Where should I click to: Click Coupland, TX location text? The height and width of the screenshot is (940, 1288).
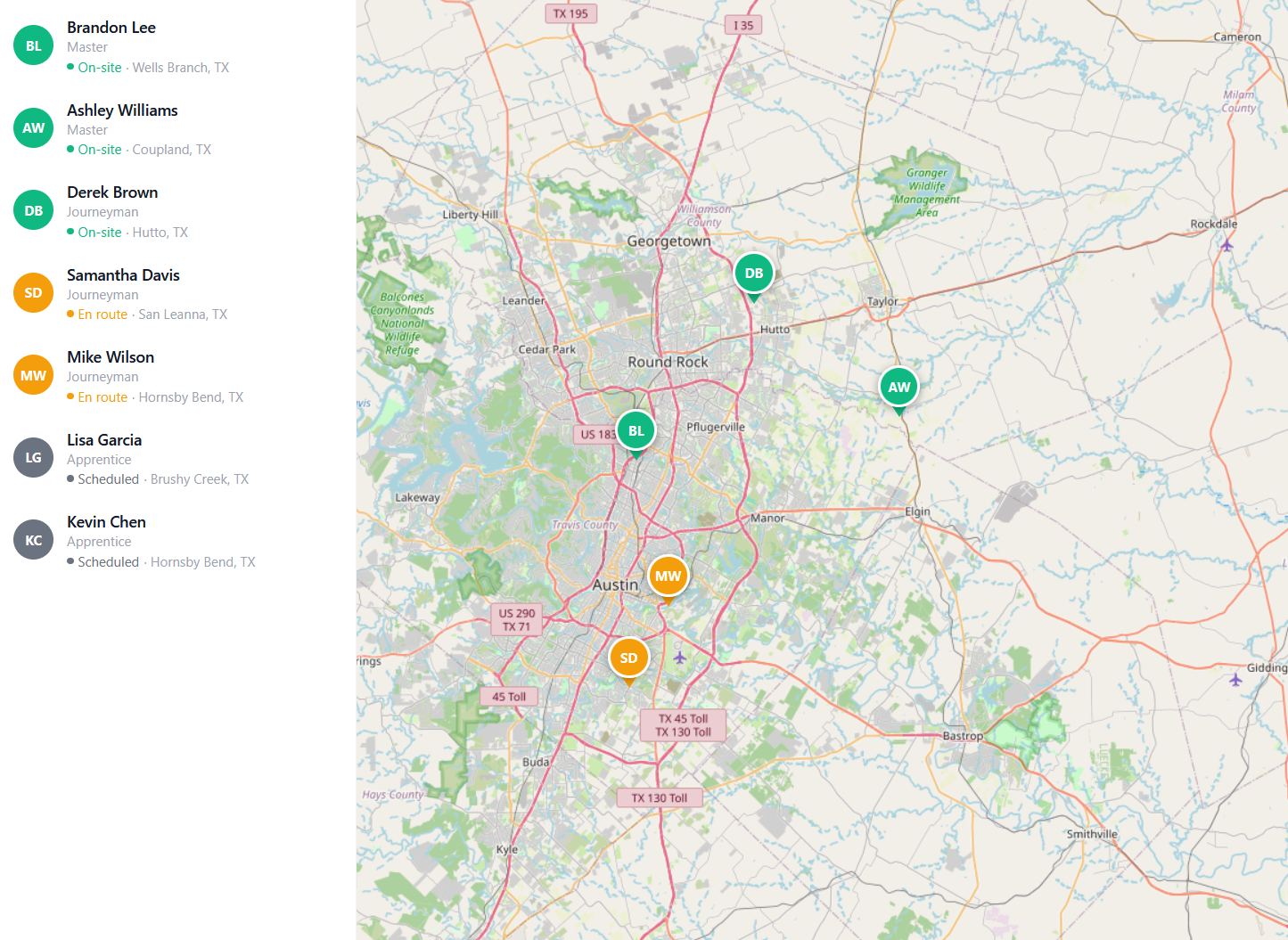[172, 150]
